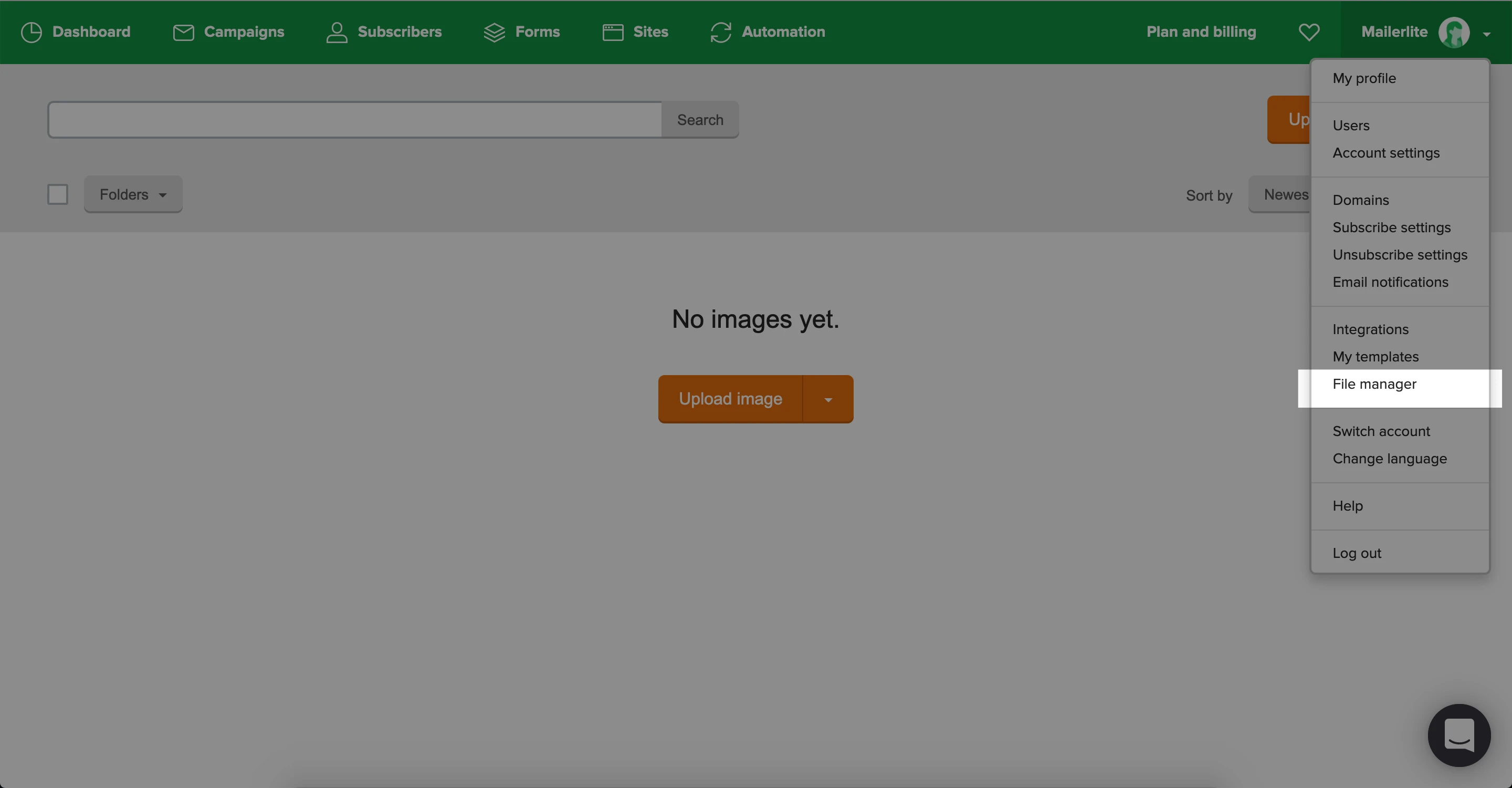The height and width of the screenshot is (788, 1512).
Task: Open Integrations from the account menu
Action: click(1370, 329)
